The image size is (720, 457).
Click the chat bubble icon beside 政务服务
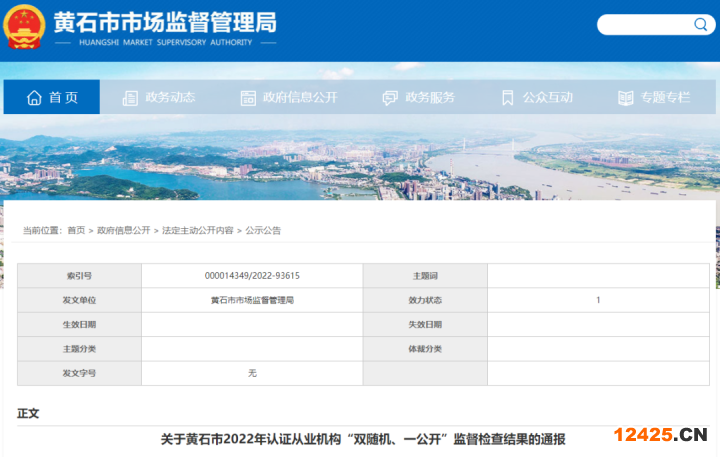390,98
